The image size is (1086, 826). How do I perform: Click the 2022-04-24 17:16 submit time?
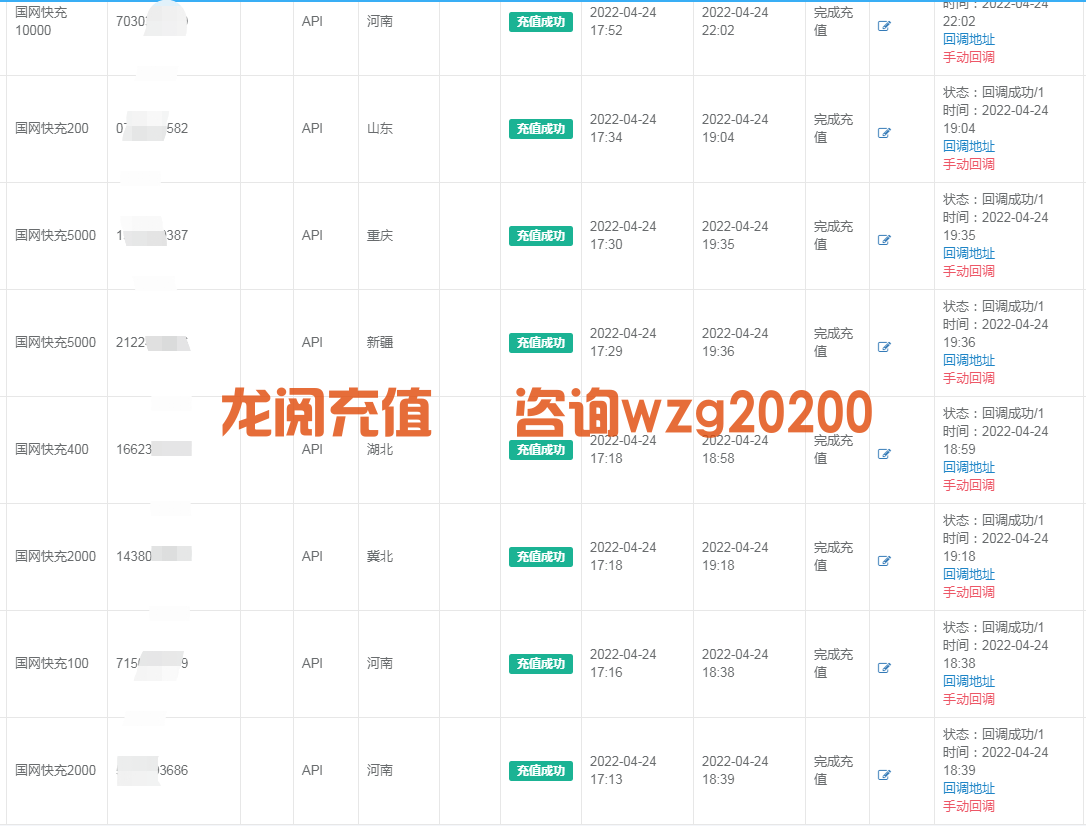tap(623, 663)
